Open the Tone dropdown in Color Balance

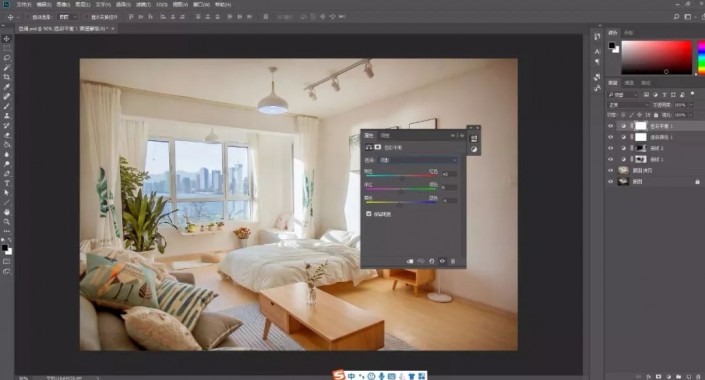[x=418, y=160]
